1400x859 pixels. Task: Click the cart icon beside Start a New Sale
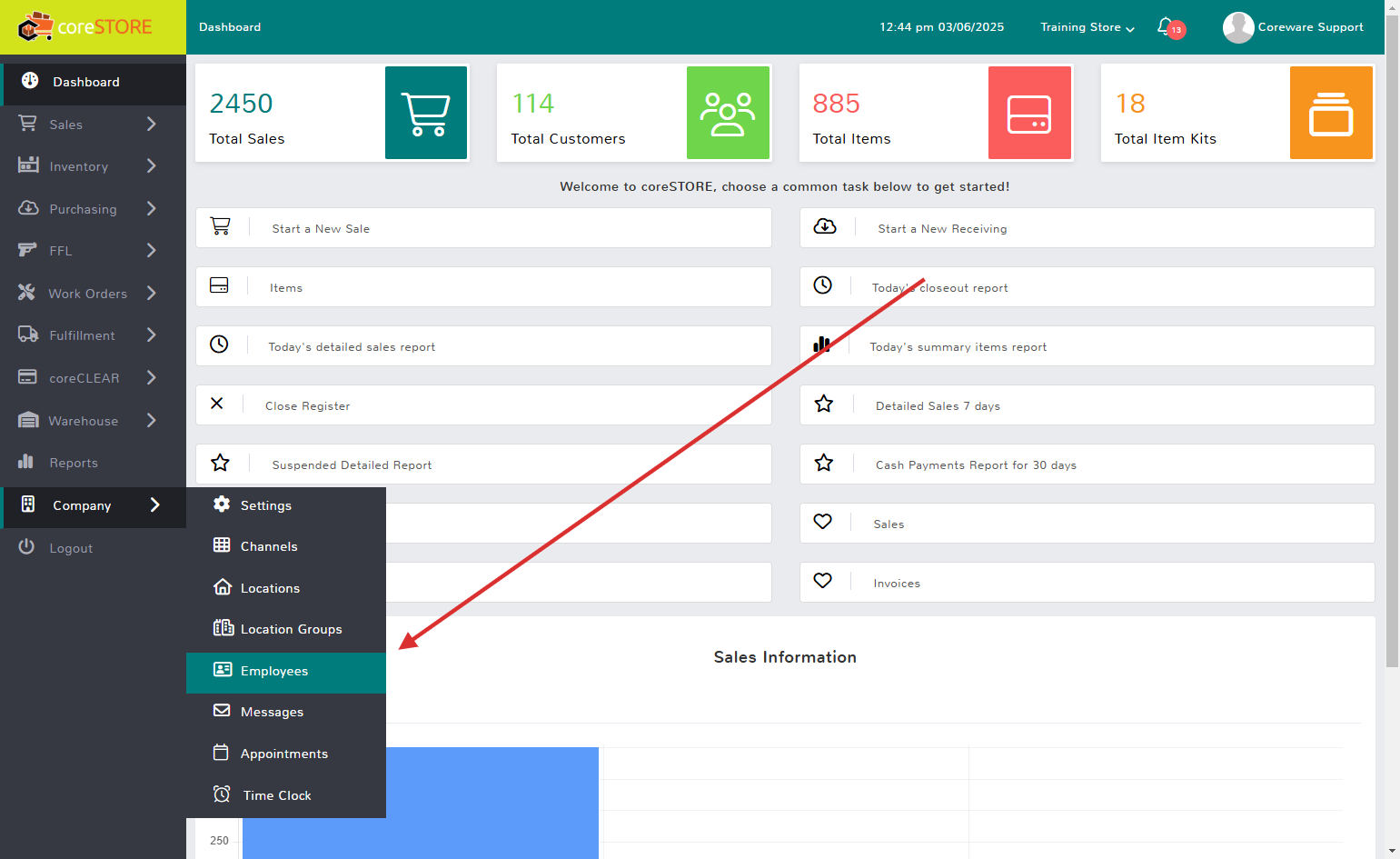coord(220,226)
